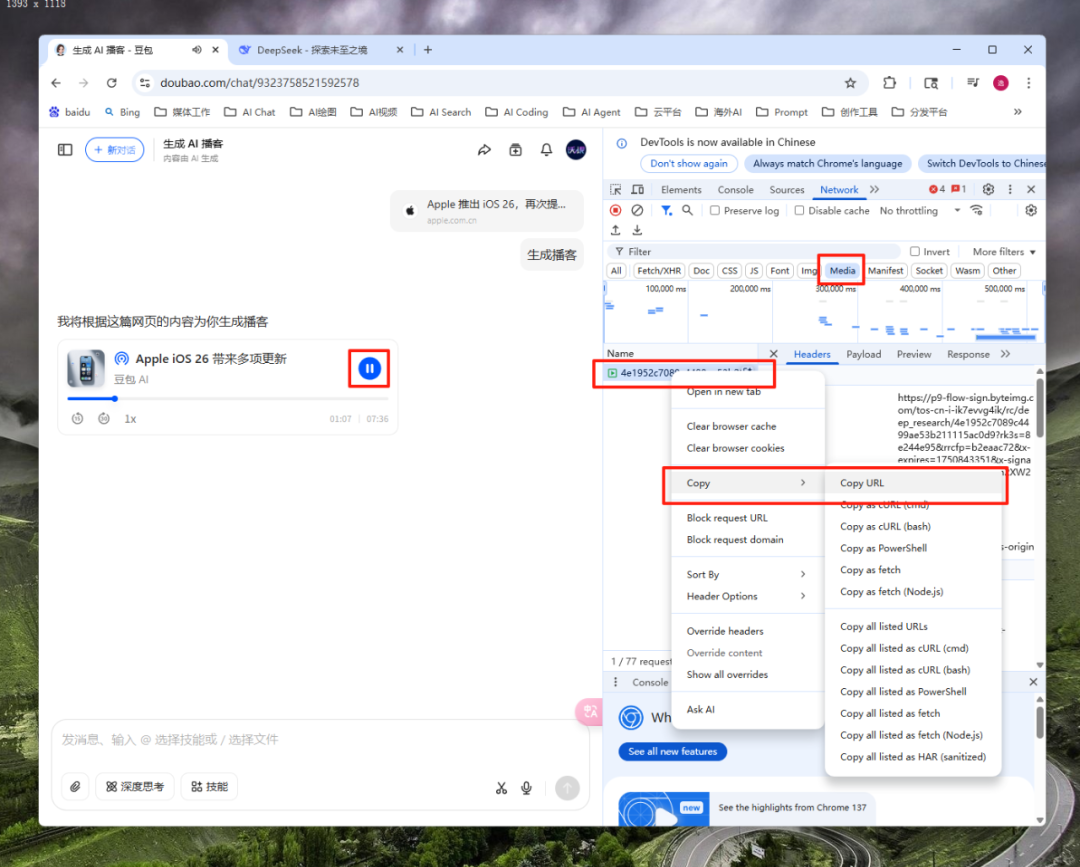This screenshot has height=867, width=1080.
Task: Expand the Copy submenu arrow
Action: tap(803, 483)
